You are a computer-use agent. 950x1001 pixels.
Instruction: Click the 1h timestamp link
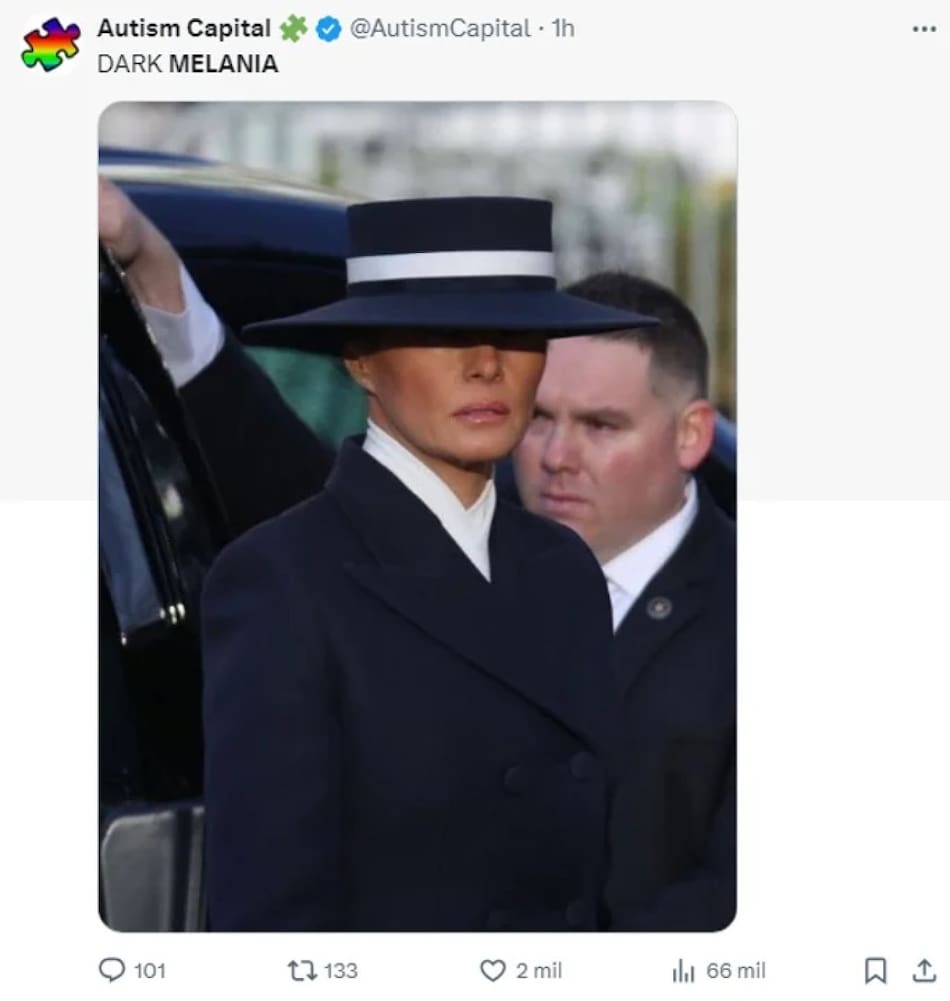click(563, 29)
